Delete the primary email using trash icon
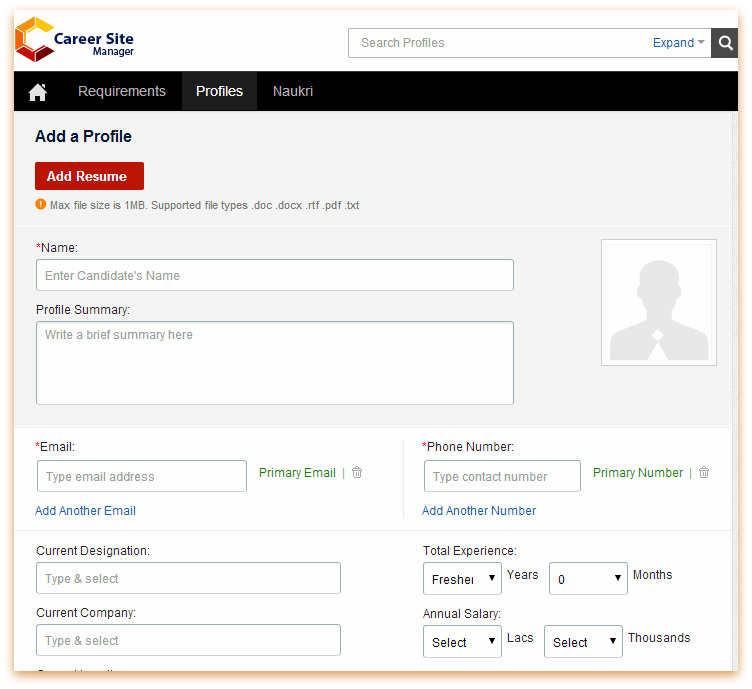This screenshot has width=752, height=689. (x=357, y=473)
